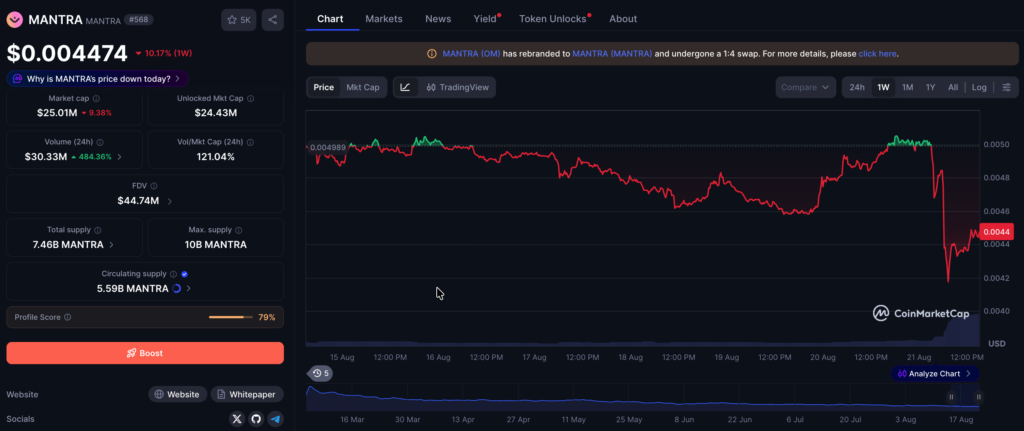Grab the right range-selector handle
Image resolution: width=1024 pixels, height=431 pixels.
(979, 396)
